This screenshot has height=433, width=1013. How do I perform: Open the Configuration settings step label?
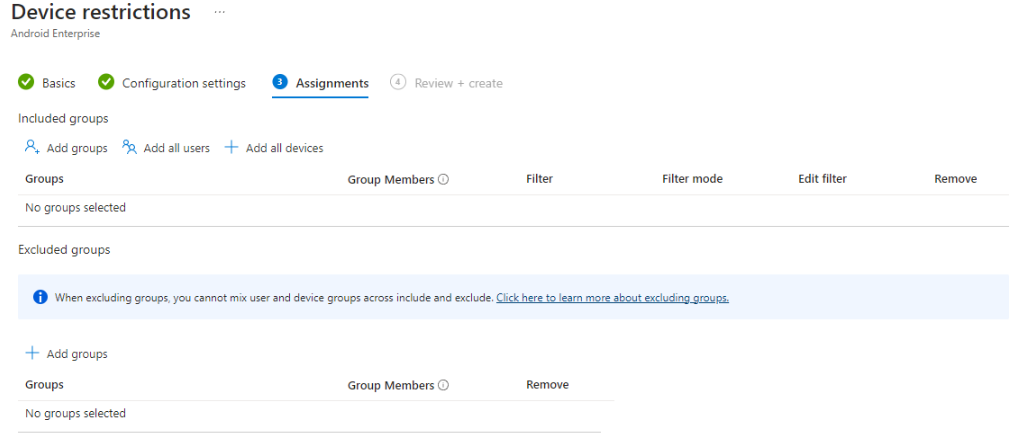(x=183, y=83)
